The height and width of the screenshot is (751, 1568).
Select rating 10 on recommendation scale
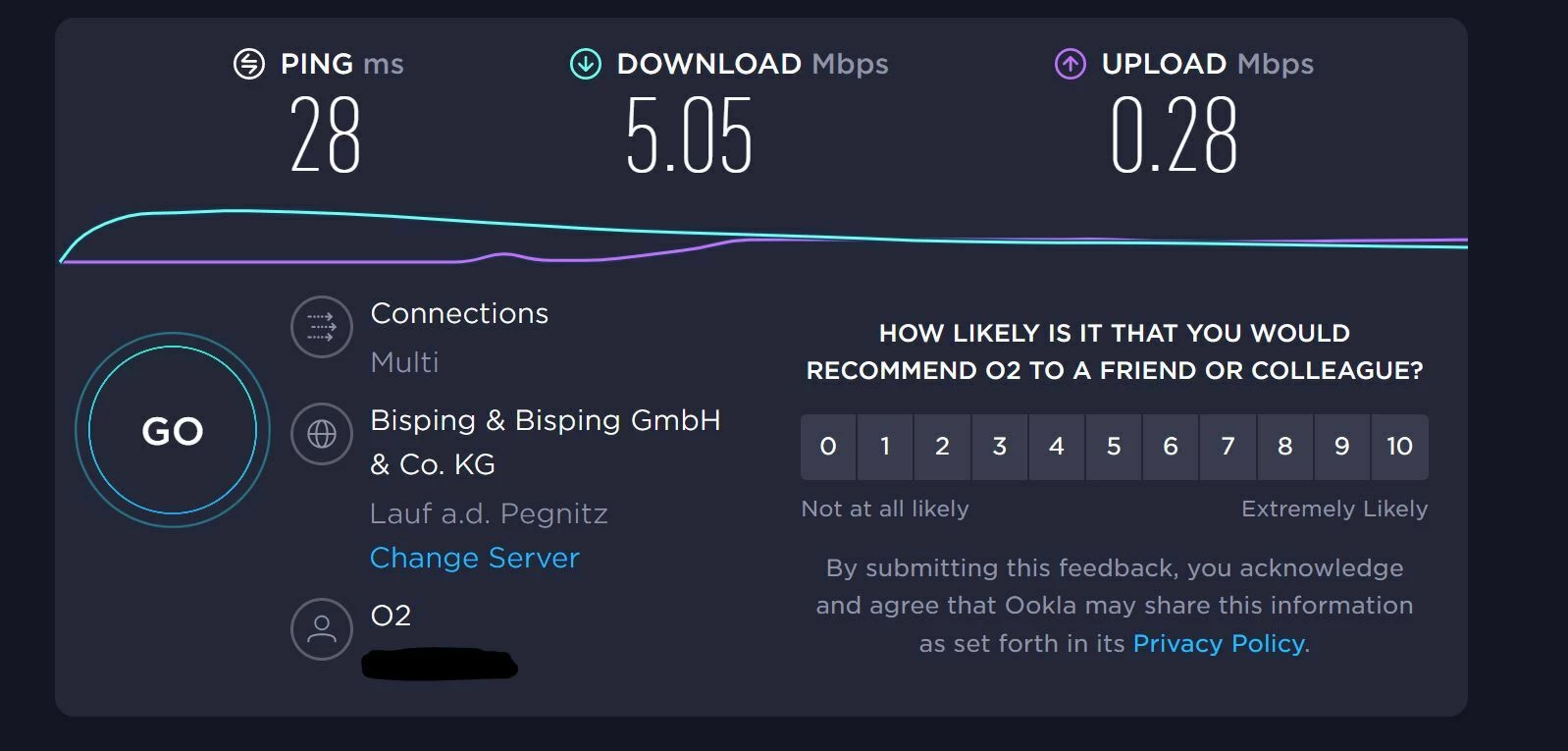[x=1399, y=447]
